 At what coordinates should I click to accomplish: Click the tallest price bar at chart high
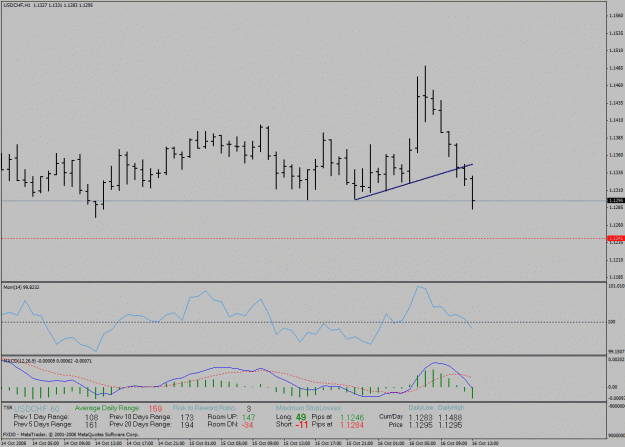click(425, 94)
